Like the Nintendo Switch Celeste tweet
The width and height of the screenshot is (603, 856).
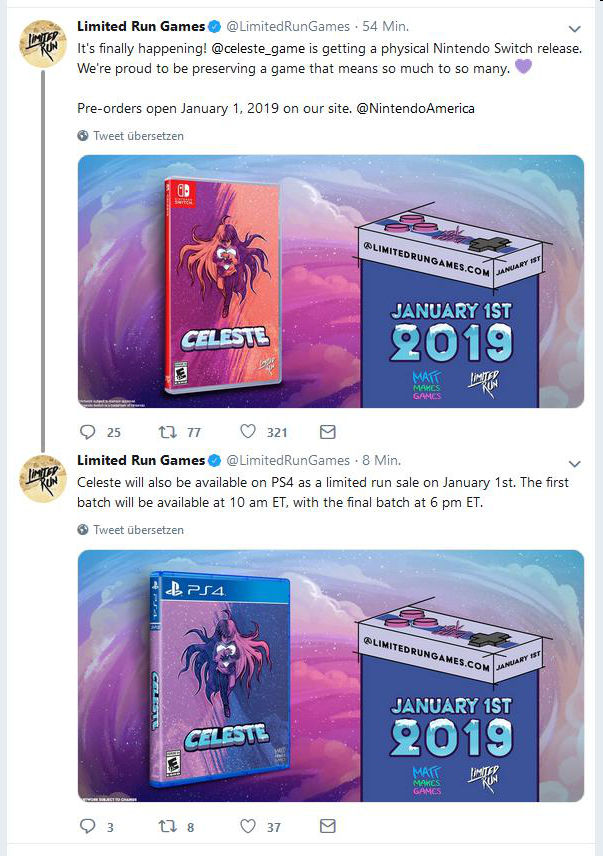pyautogui.click(x=248, y=432)
